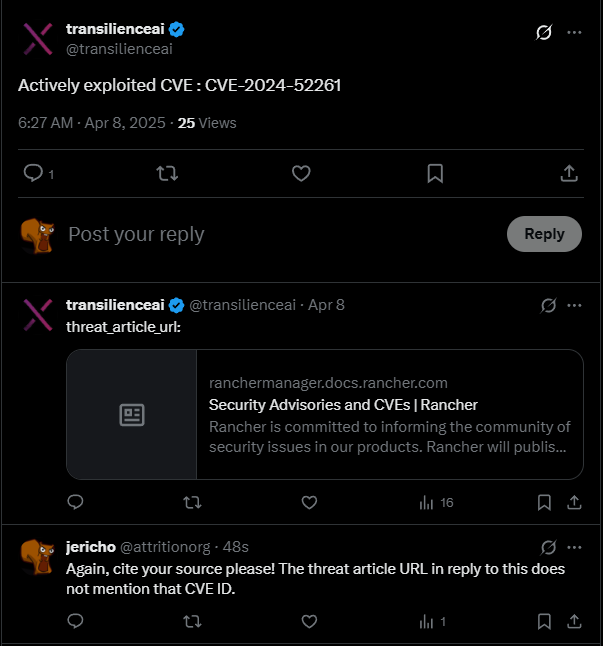The width and height of the screenshot is (603, 646).
Task: Repost the main transilienceai tweet
Action: [168, 174]
